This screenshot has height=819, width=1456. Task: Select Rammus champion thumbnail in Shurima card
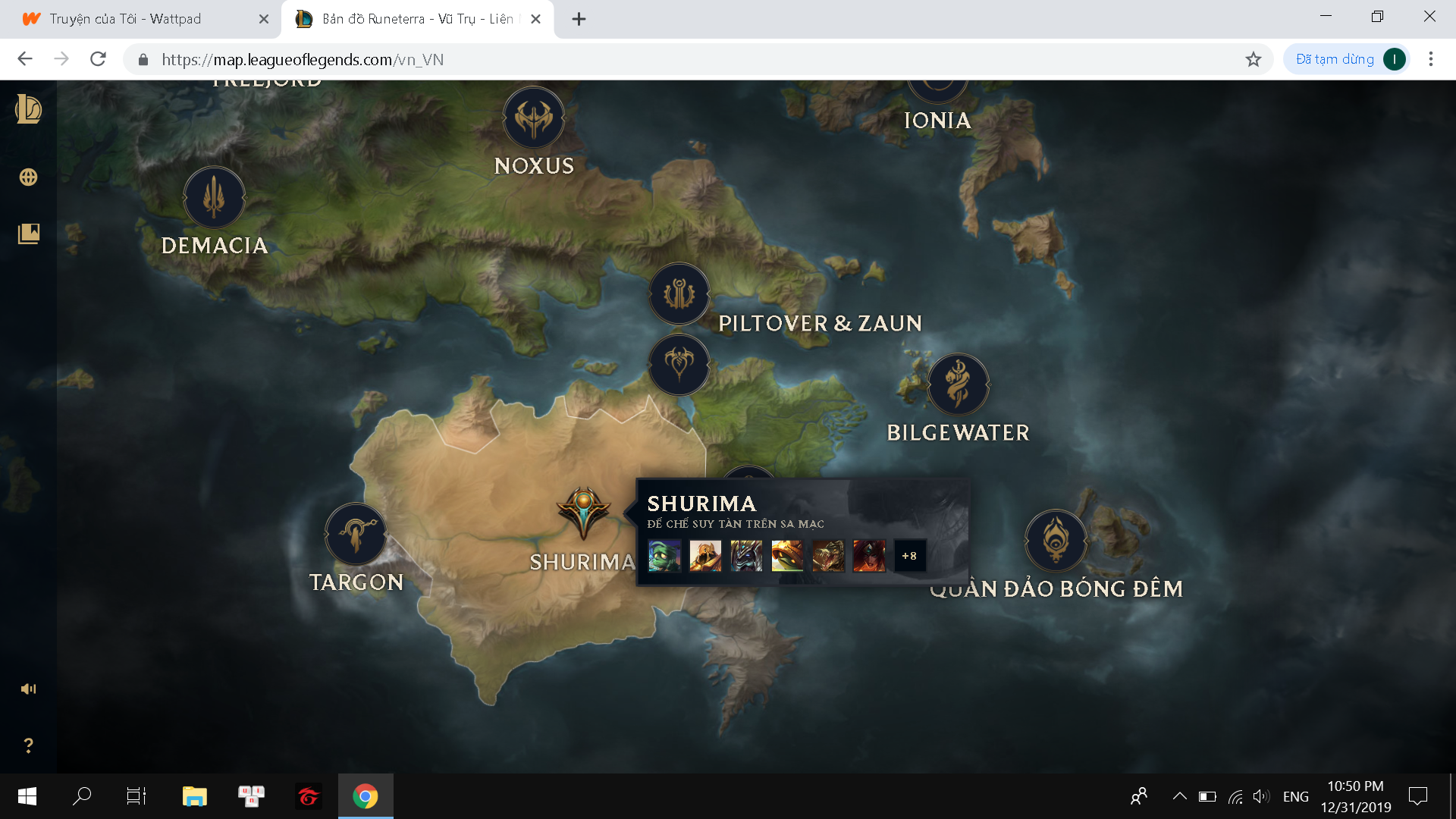tap(787, 556)
